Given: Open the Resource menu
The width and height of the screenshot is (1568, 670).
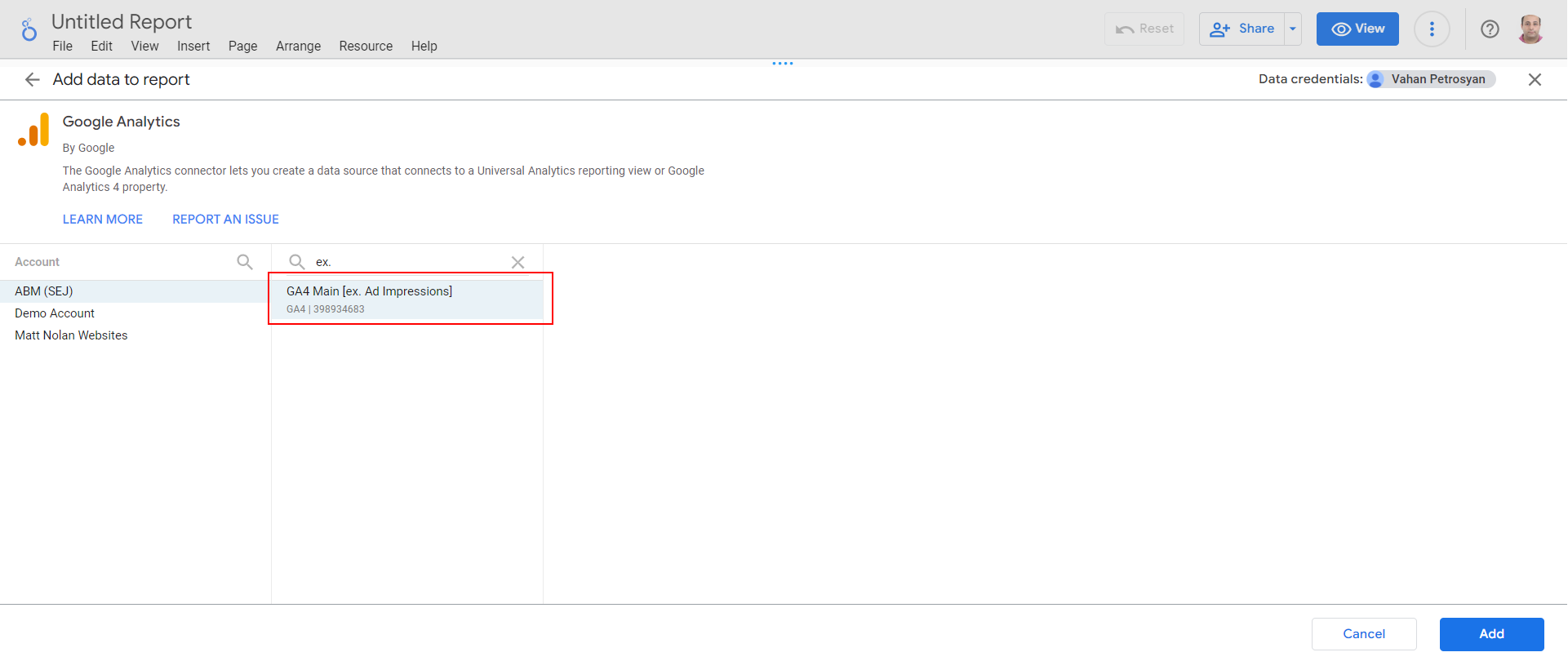Looking at the screenshot, I should (x=366, y=47).
